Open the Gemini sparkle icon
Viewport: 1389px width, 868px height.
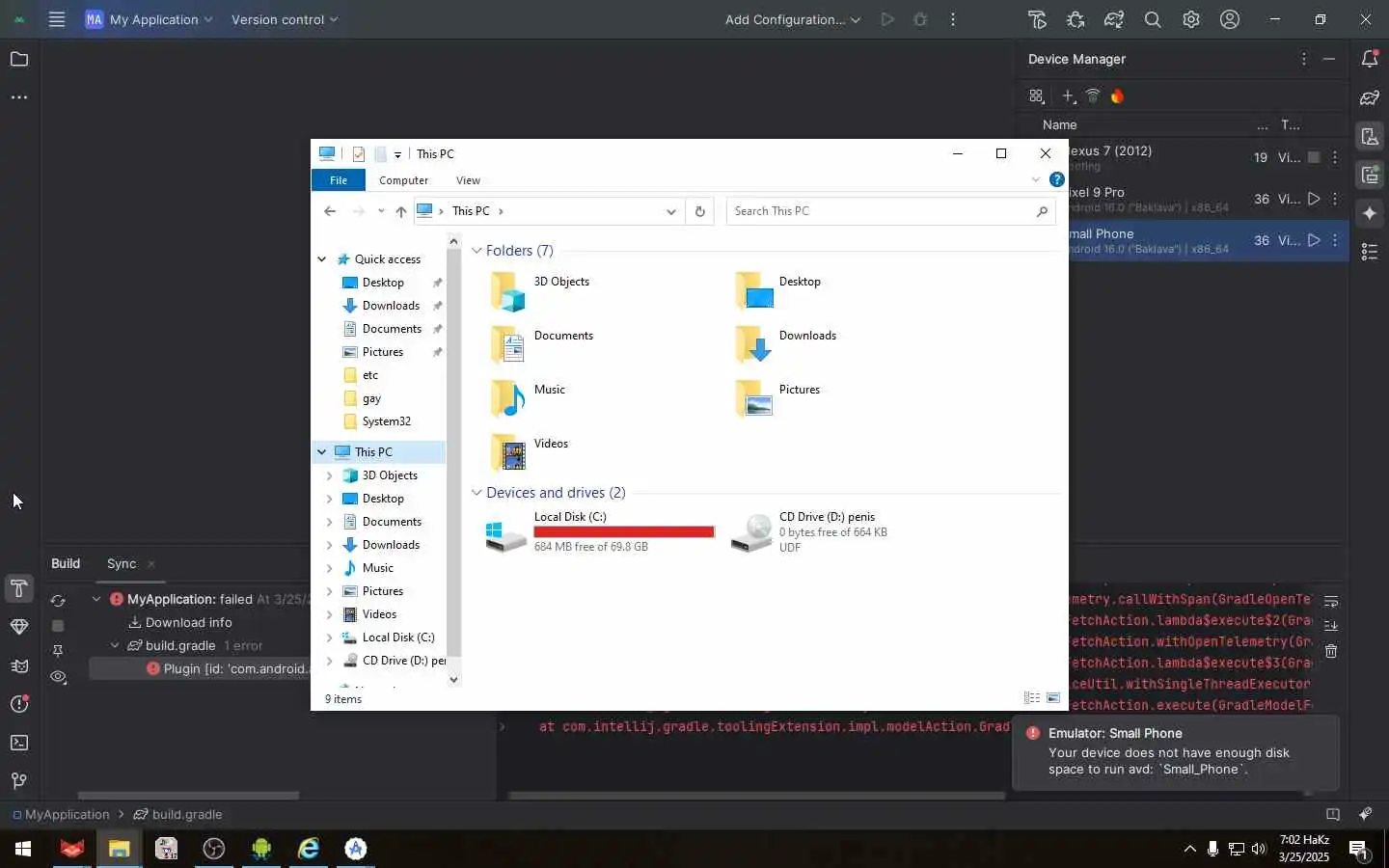[1370, 213]
